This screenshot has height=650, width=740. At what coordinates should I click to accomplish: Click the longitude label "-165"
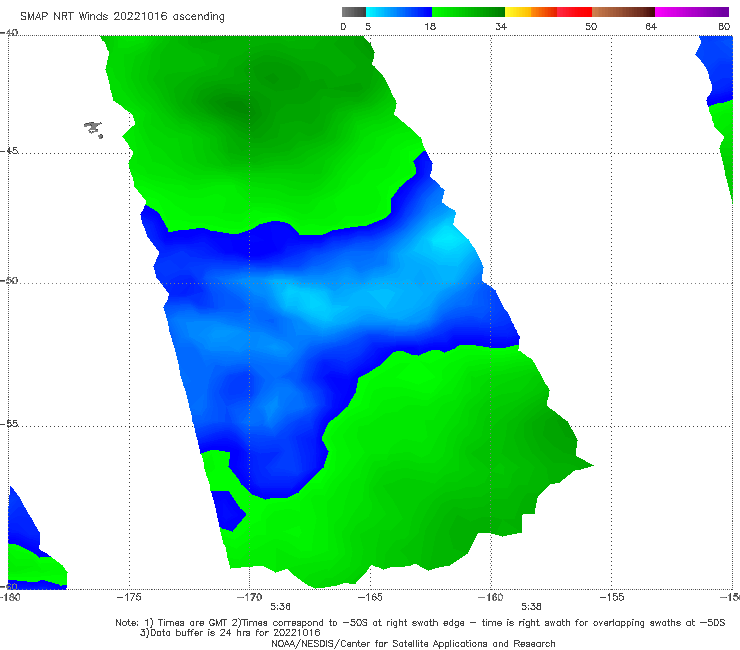click(370, 597)
